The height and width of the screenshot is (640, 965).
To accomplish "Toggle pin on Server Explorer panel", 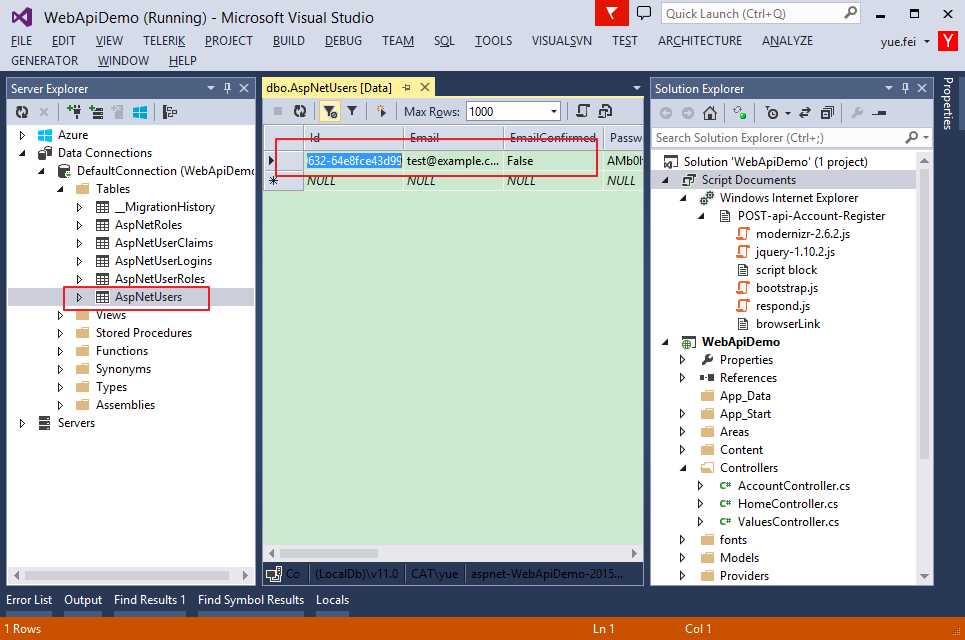I will tap(227, 88).
